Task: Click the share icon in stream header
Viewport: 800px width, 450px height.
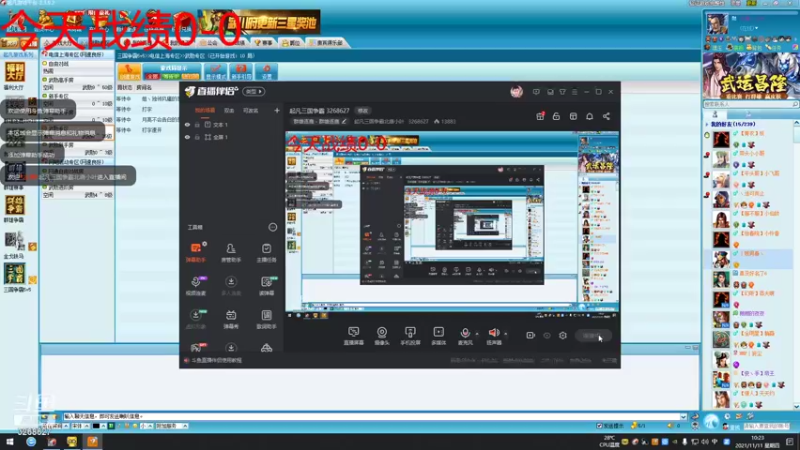Action: (x=606, y=116)
